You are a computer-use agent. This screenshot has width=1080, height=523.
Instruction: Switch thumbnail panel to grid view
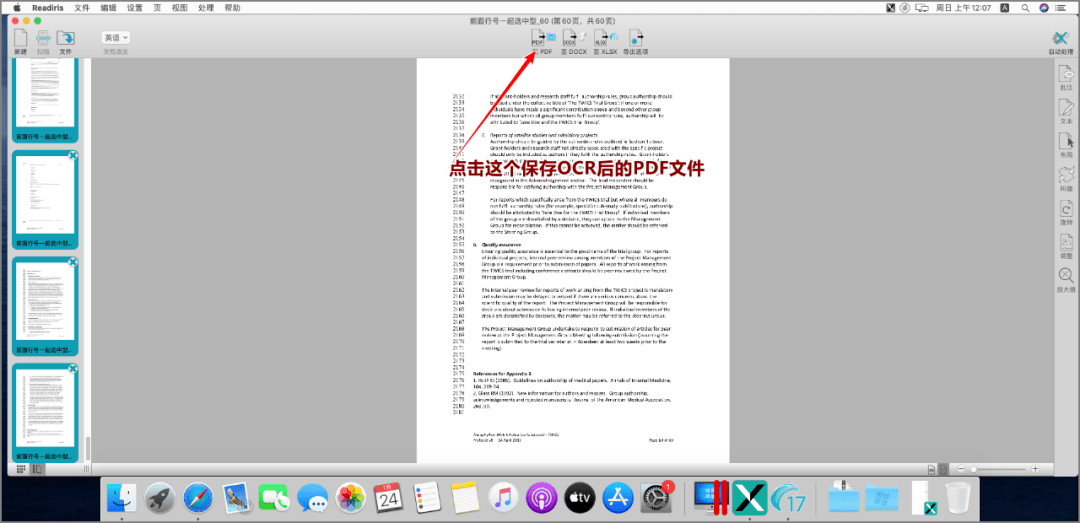point(21,469)
